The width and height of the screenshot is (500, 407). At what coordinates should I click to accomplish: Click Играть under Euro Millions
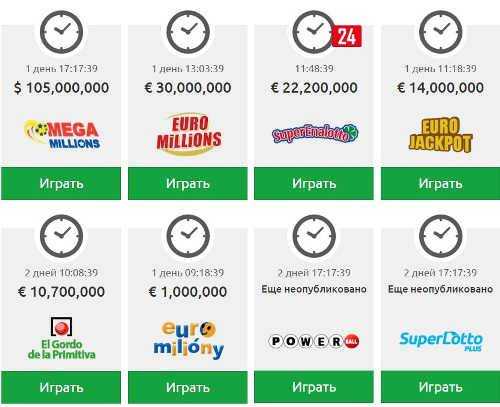188,184
